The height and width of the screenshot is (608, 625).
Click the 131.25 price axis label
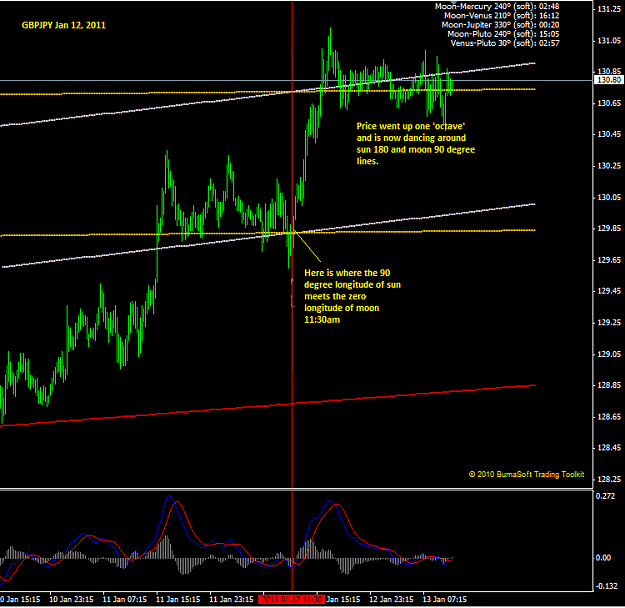click(609, 9)
